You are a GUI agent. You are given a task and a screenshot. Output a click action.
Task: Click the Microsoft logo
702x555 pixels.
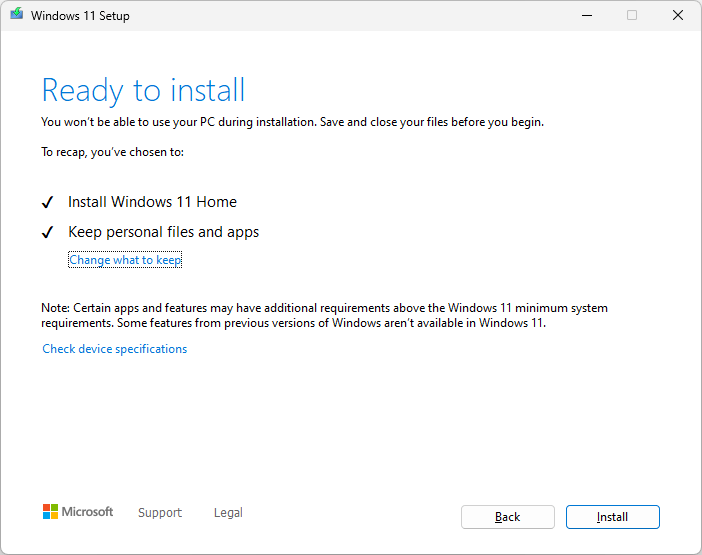[78, 512]
